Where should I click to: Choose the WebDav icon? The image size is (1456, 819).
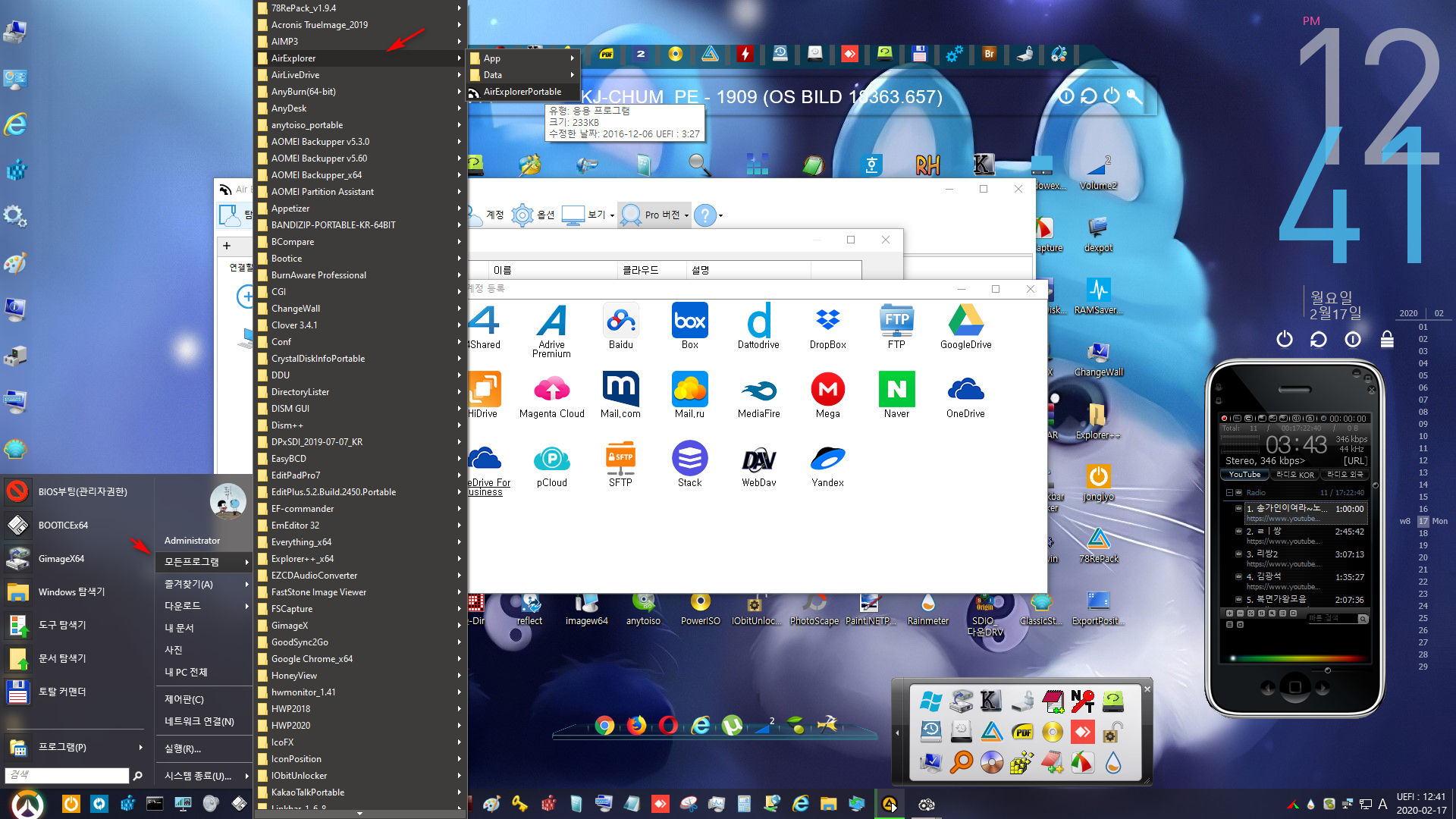[x=758, y=464]
